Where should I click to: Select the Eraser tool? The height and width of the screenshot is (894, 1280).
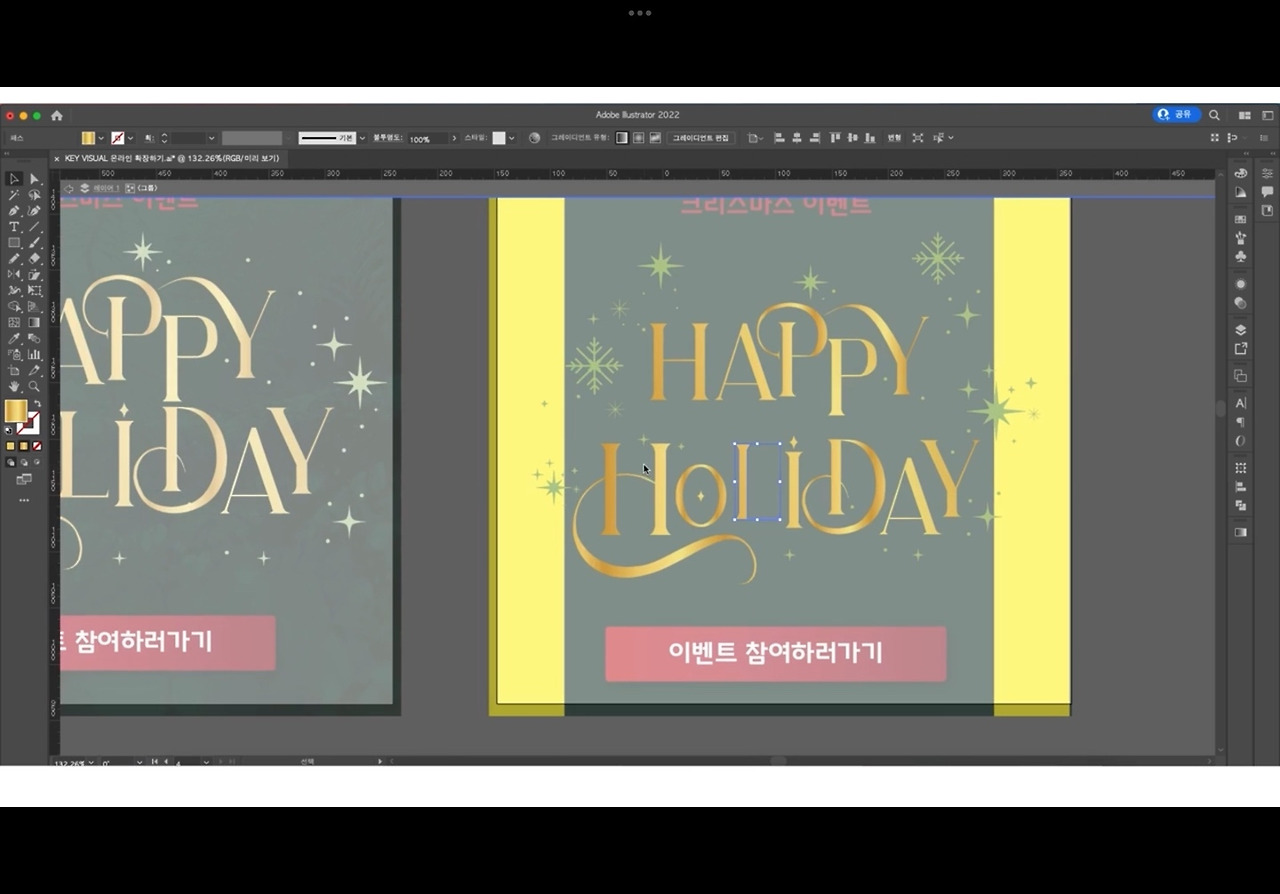pos(34,259)
